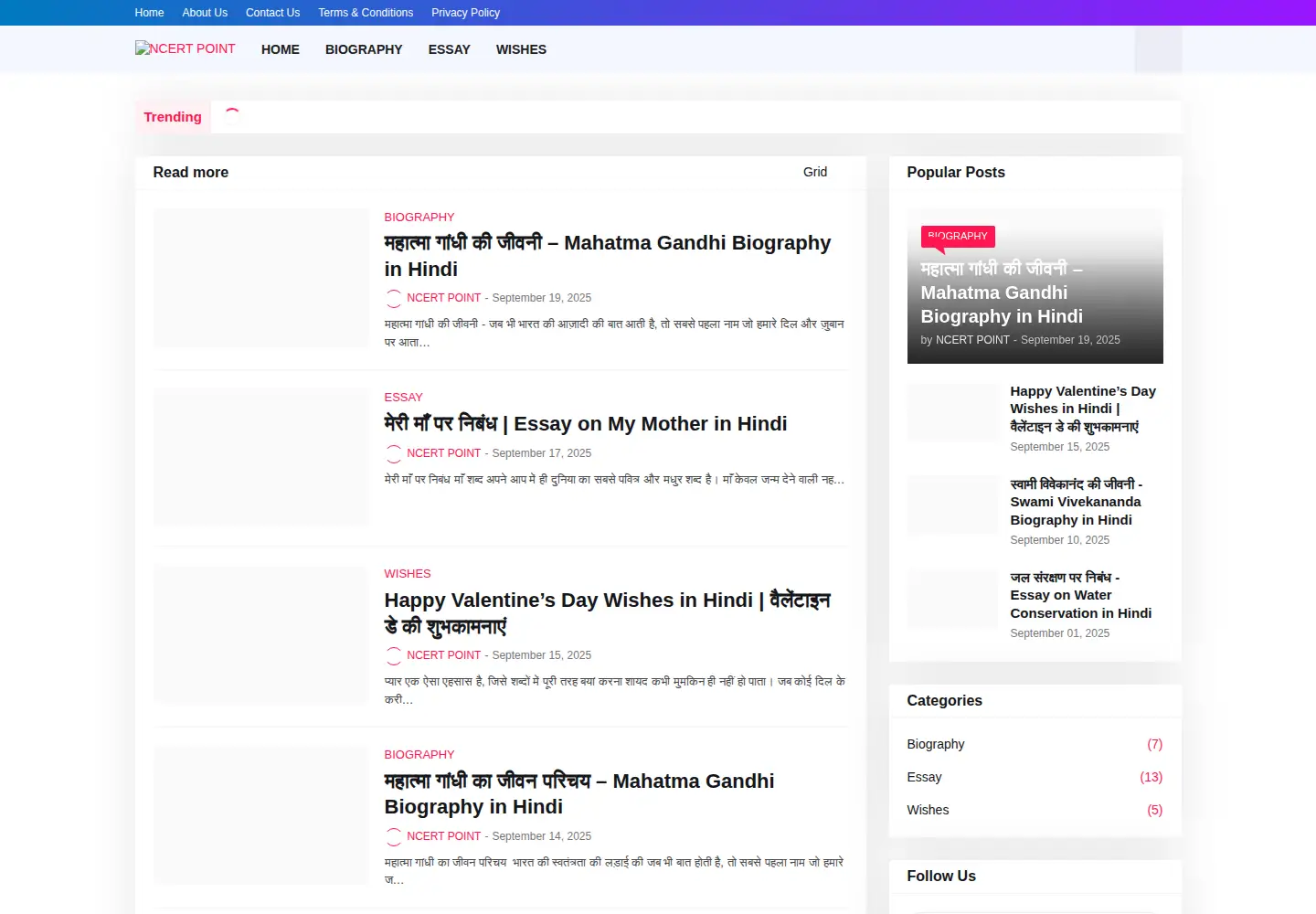Image resolution: width=1316 pixels, height=914 pixels.
Task: Open Happy Valentine's Day popular post link
Action: point(1083,409)
